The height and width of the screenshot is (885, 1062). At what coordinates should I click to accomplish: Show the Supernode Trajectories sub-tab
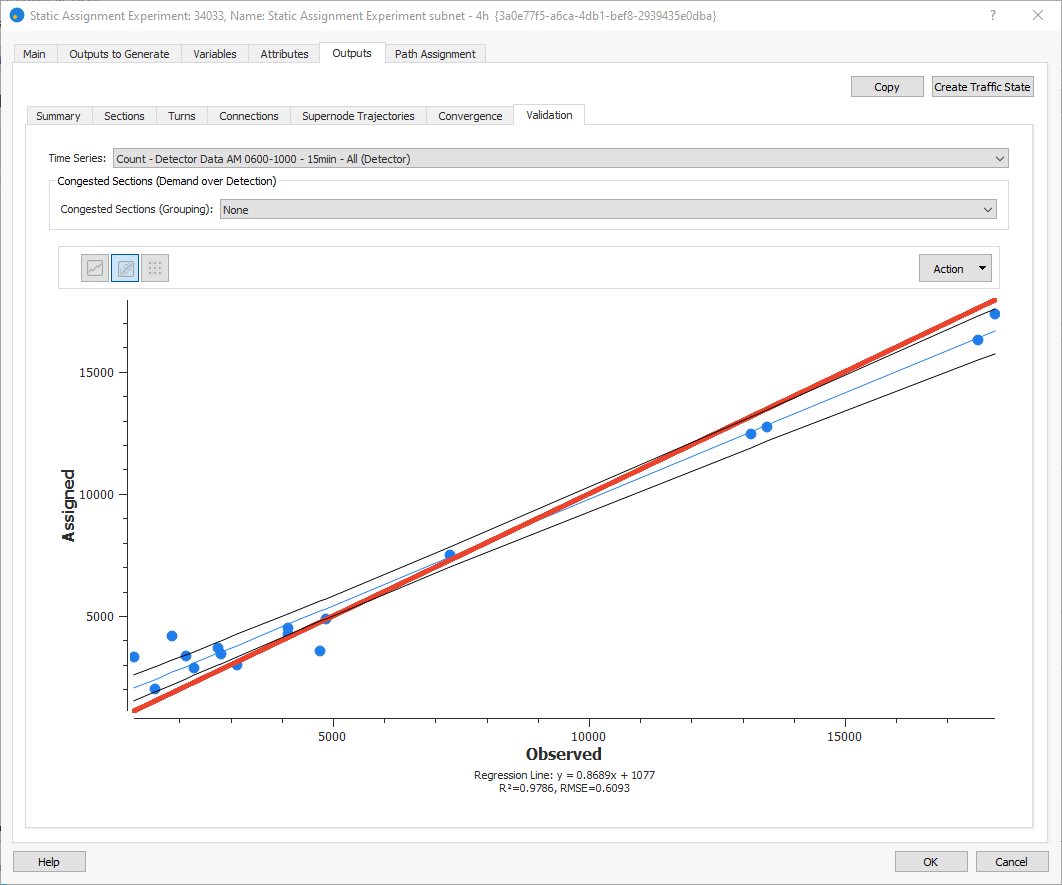[x=358, y=116]
